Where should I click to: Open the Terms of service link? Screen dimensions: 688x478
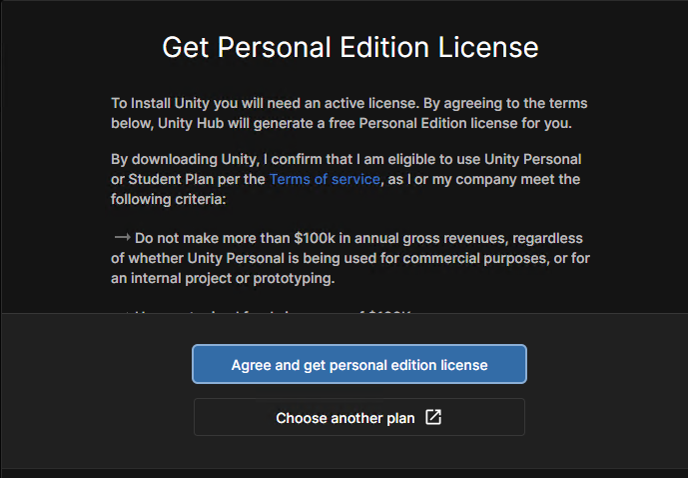tap(324, 179)
